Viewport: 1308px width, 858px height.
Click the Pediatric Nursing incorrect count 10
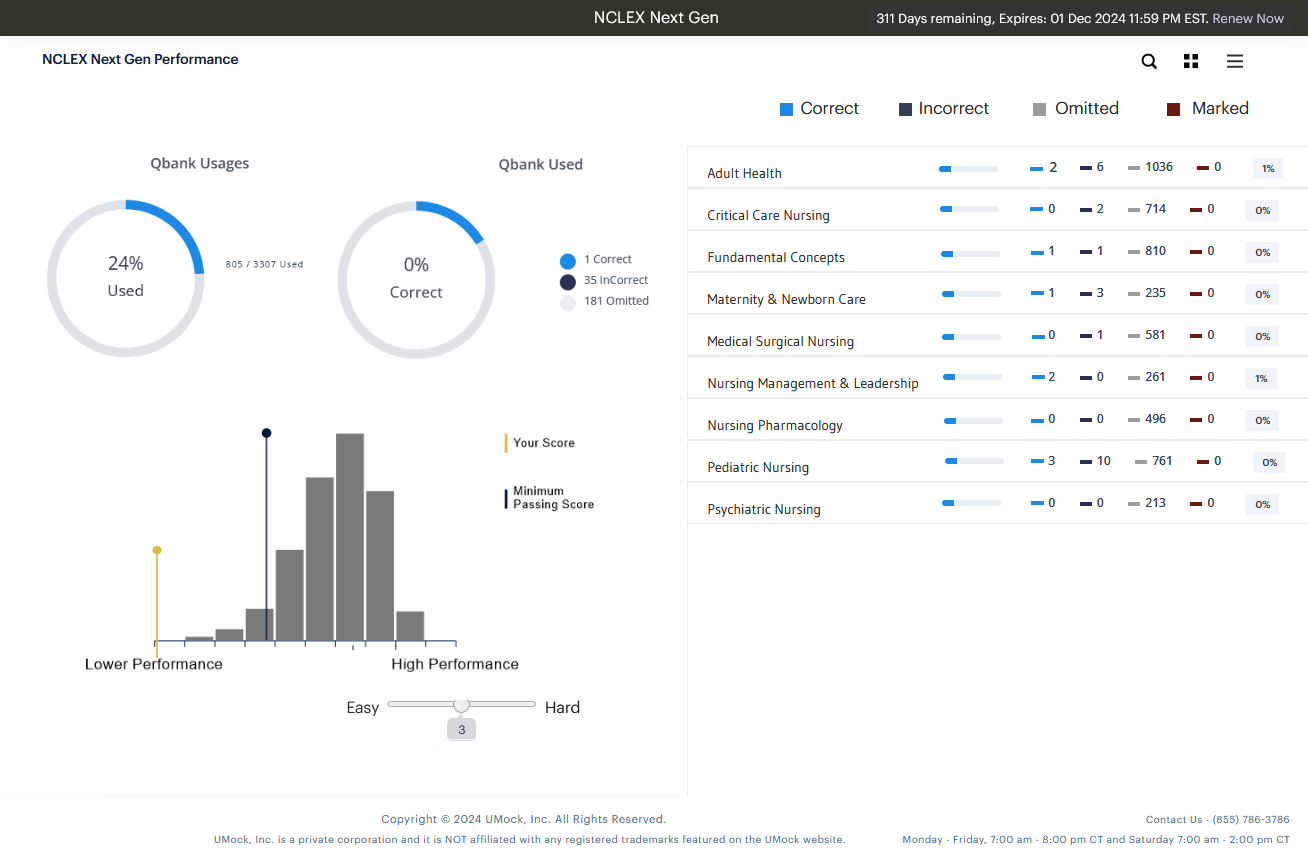pos(1104,461)
